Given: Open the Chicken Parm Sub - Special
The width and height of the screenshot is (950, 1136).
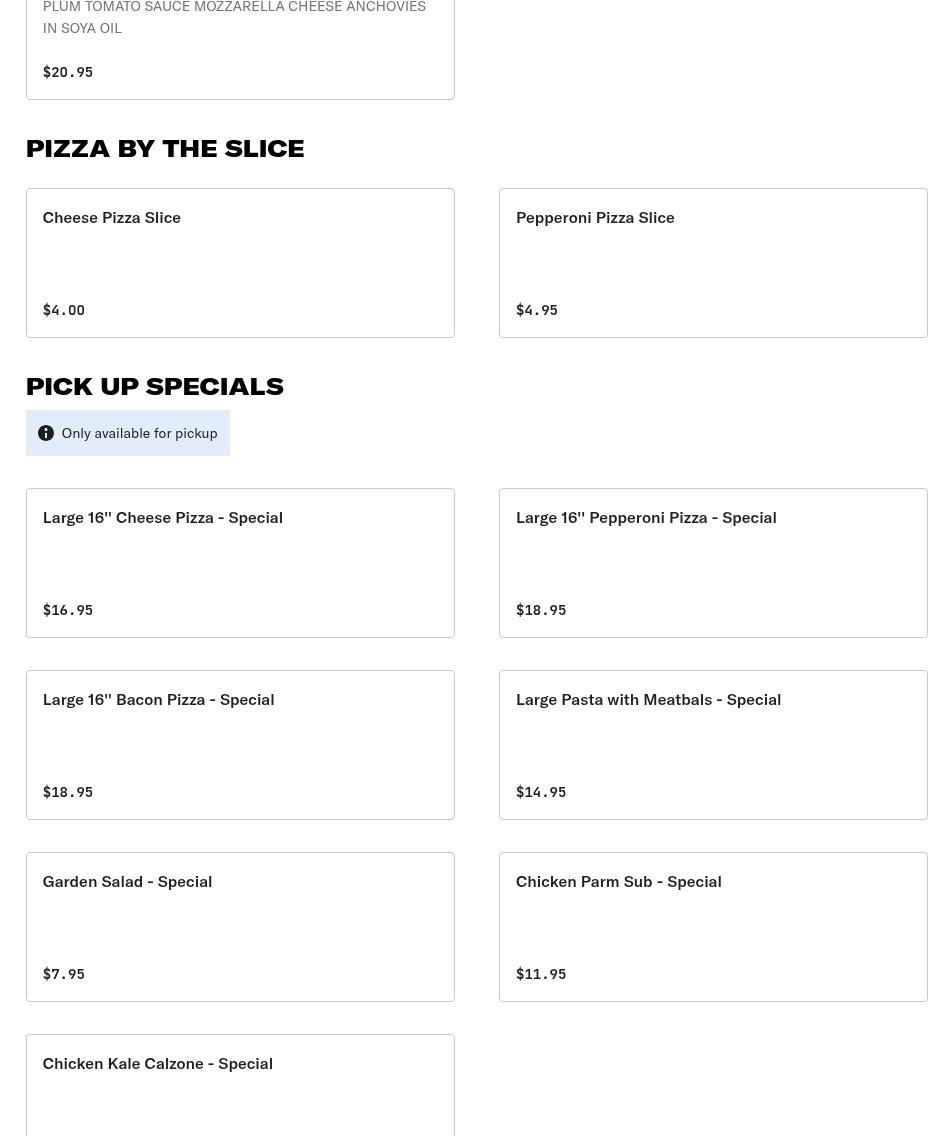Looking at the screenshot, I should click(713, 926).
